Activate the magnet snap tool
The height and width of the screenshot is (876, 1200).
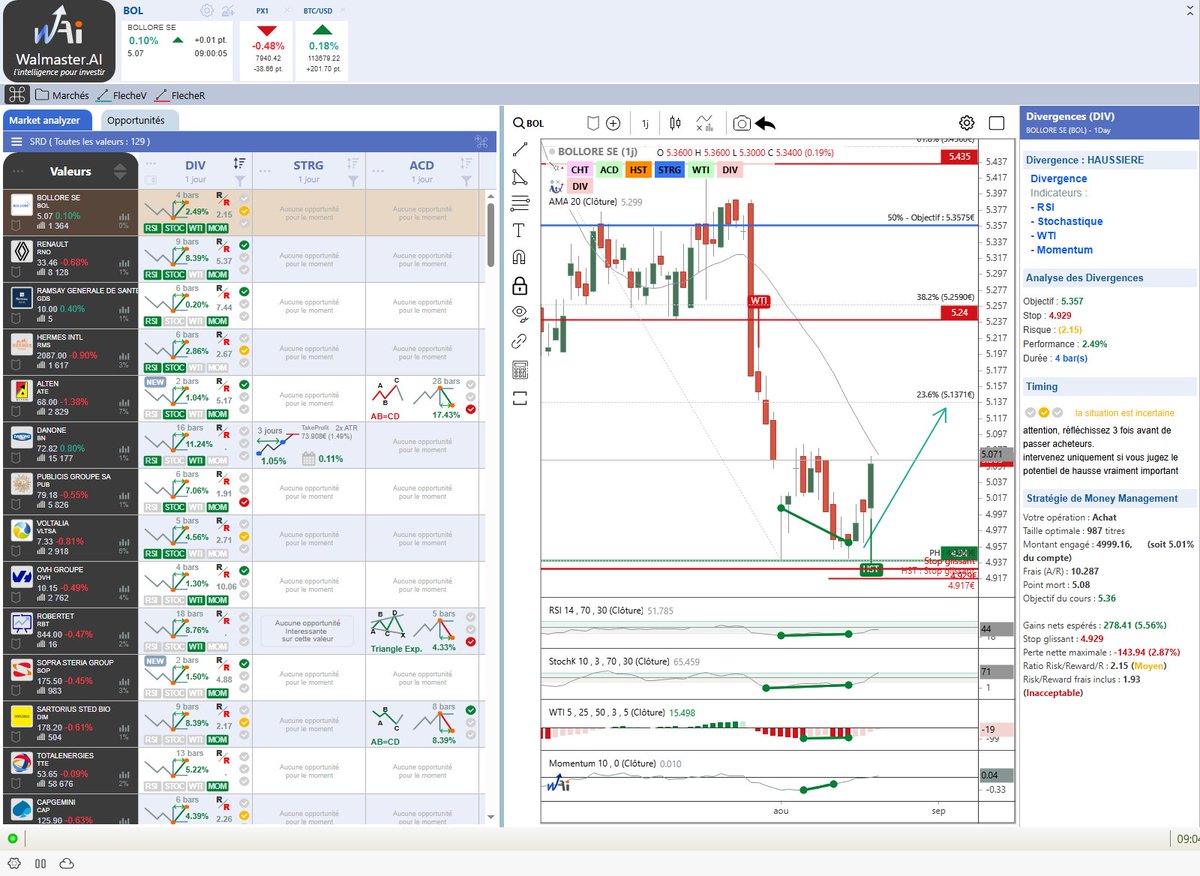[x=520, y=258]
